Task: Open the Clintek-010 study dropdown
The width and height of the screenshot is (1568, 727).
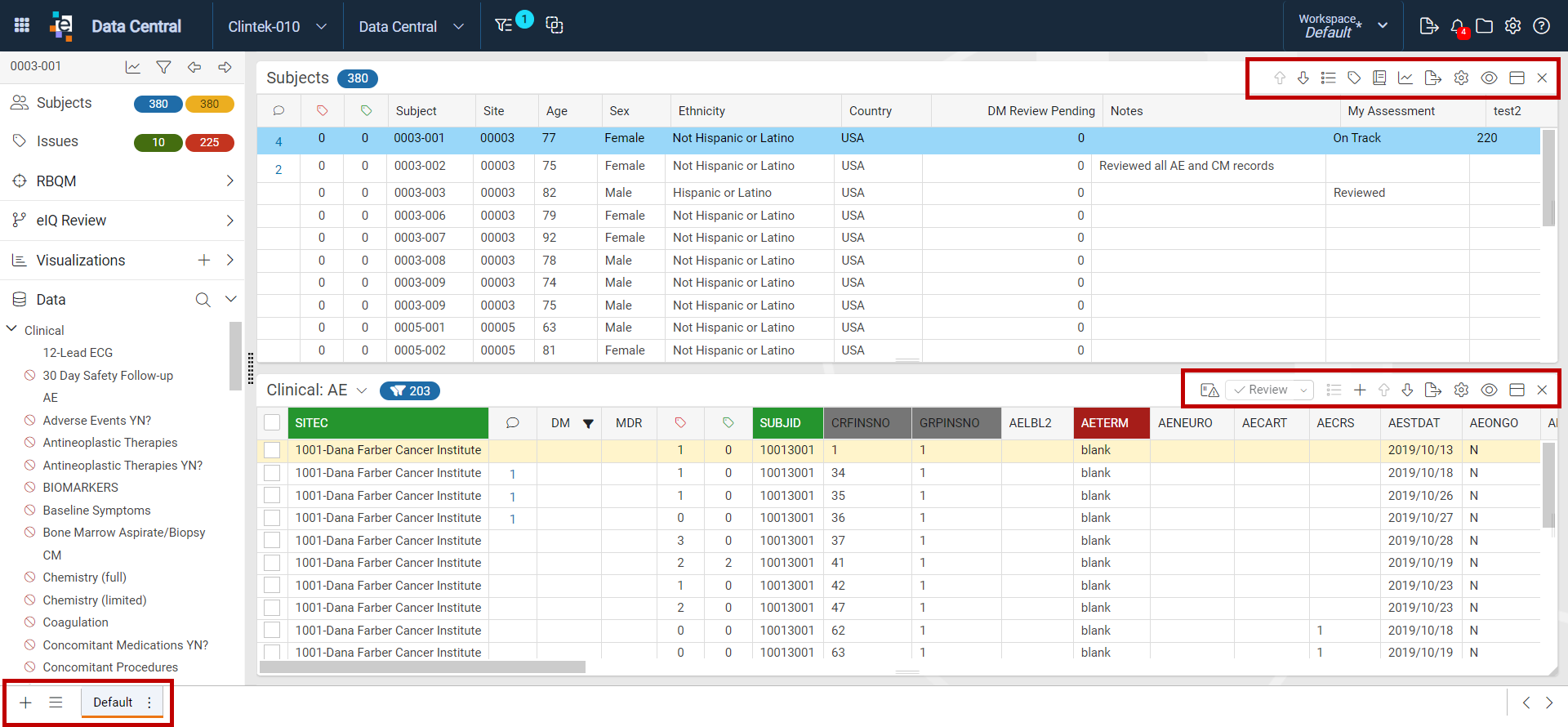Action: coord(277,26)
